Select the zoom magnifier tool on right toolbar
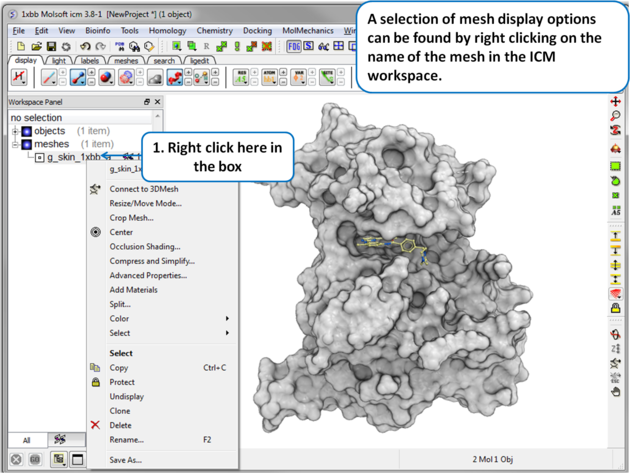Screen dimensions: 630x473 point(615,117)
